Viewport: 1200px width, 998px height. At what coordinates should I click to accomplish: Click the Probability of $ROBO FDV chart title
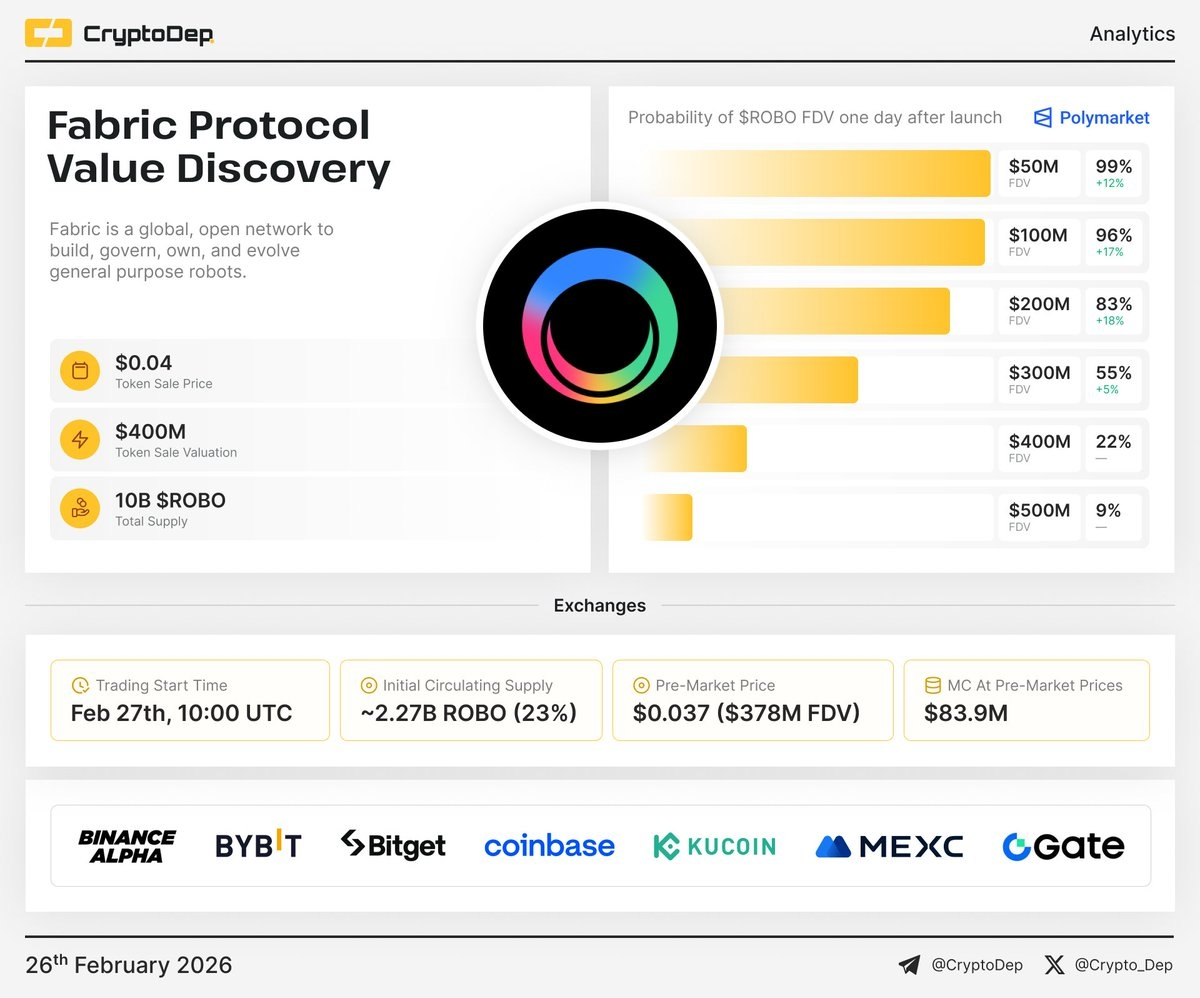[815, 118]
